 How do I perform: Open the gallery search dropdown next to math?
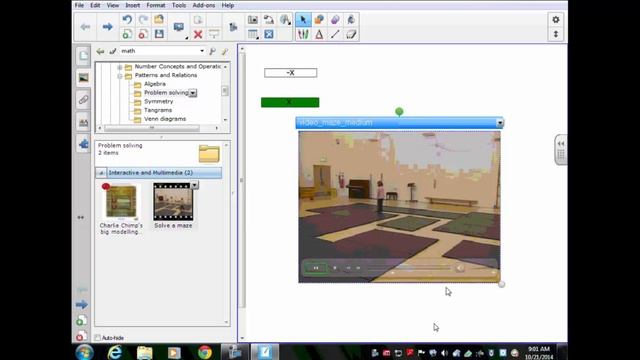coord(202,51)
